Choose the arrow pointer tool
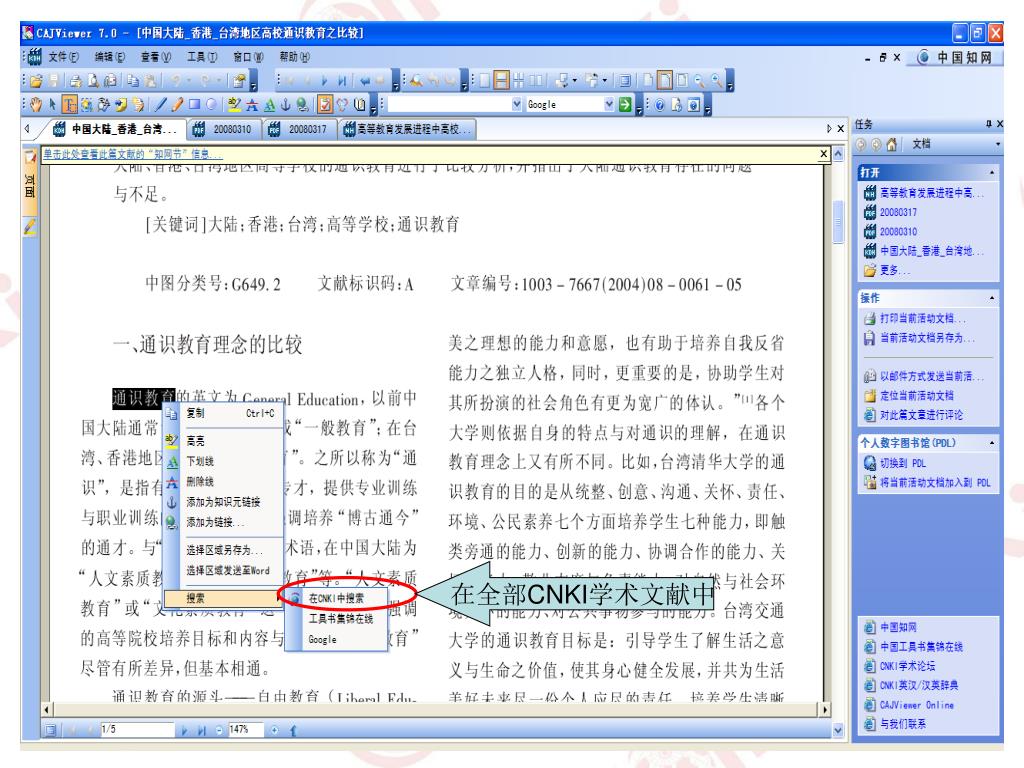 coord(52,104)
